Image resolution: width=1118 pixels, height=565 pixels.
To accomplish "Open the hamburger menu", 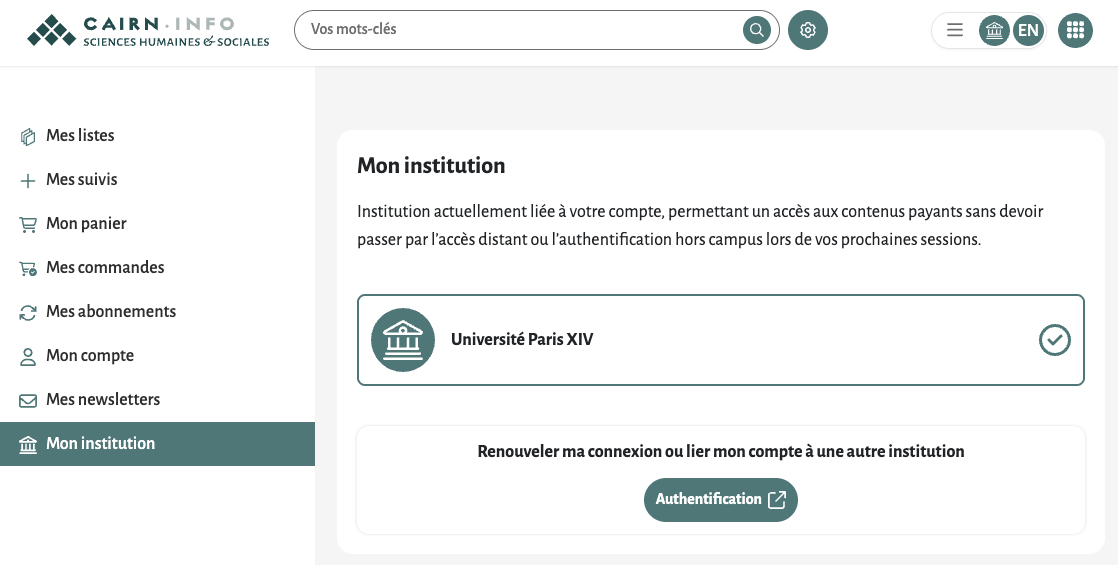I will (955, 30).
